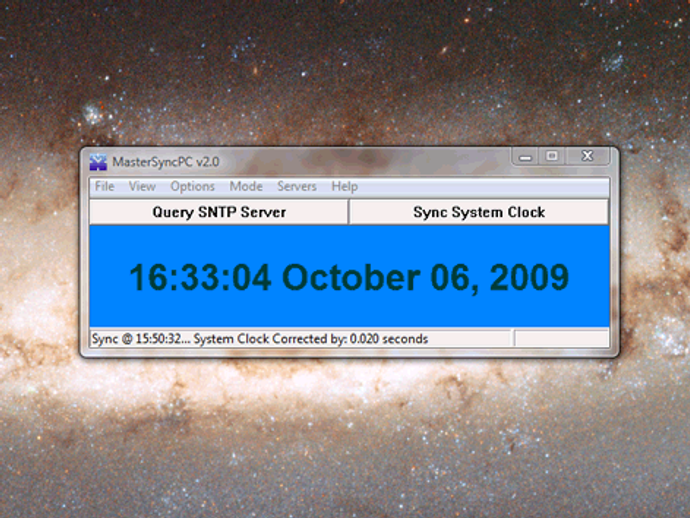Image resolution: width=690 pixels, height=518 pixels.
Task: Click the status text 'System Clock Corrected by: 0.020 seconds'
Action: [x=311, y=339]
